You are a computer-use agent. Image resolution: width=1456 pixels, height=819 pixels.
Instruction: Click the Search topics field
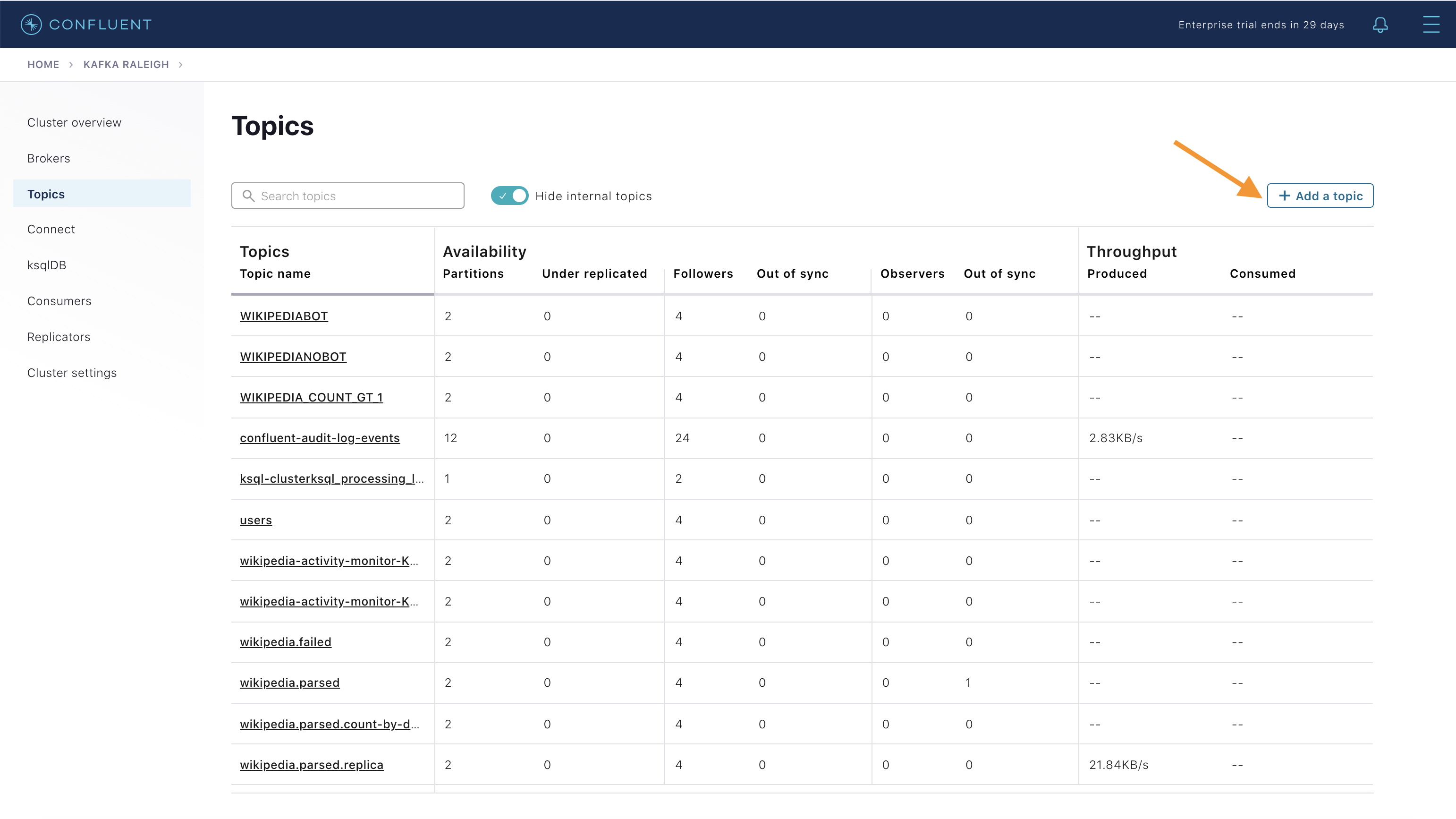click(x=347, y=196)
